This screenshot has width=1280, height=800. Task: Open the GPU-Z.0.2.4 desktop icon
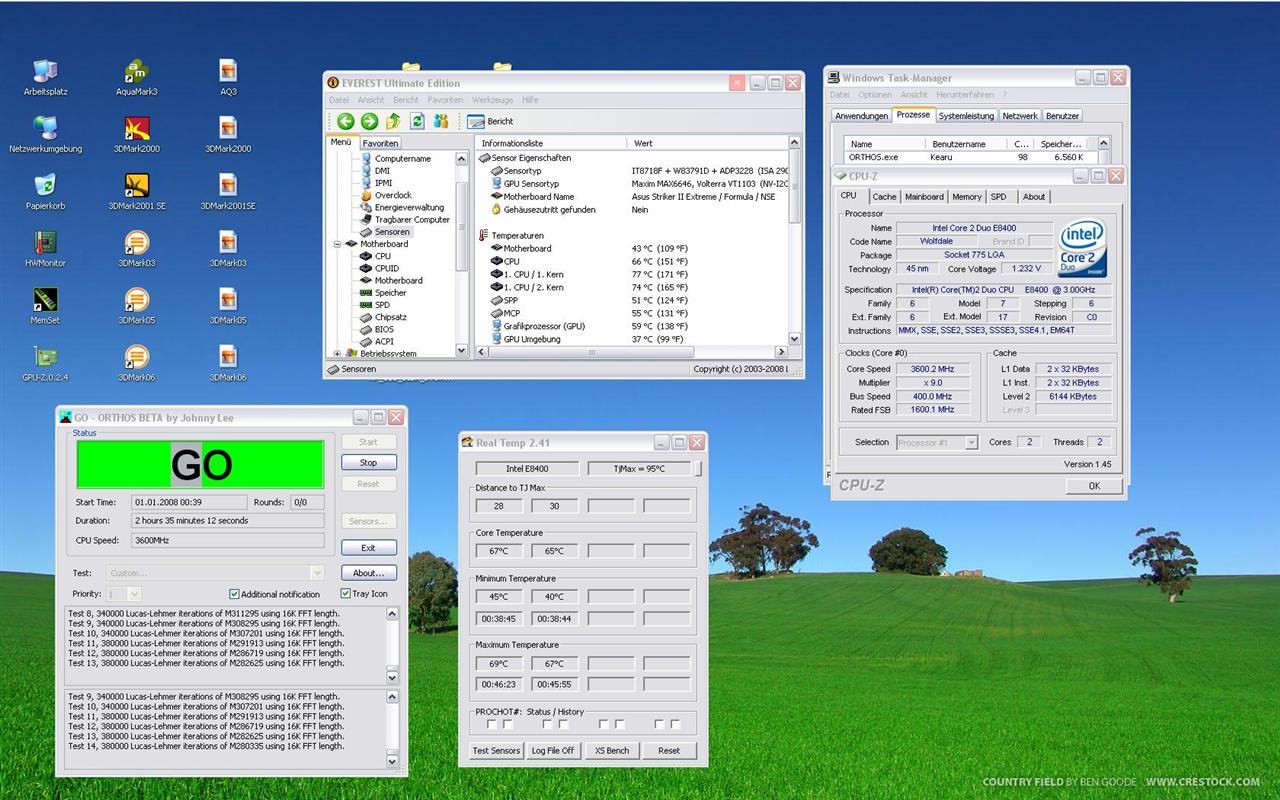[45, 363]
